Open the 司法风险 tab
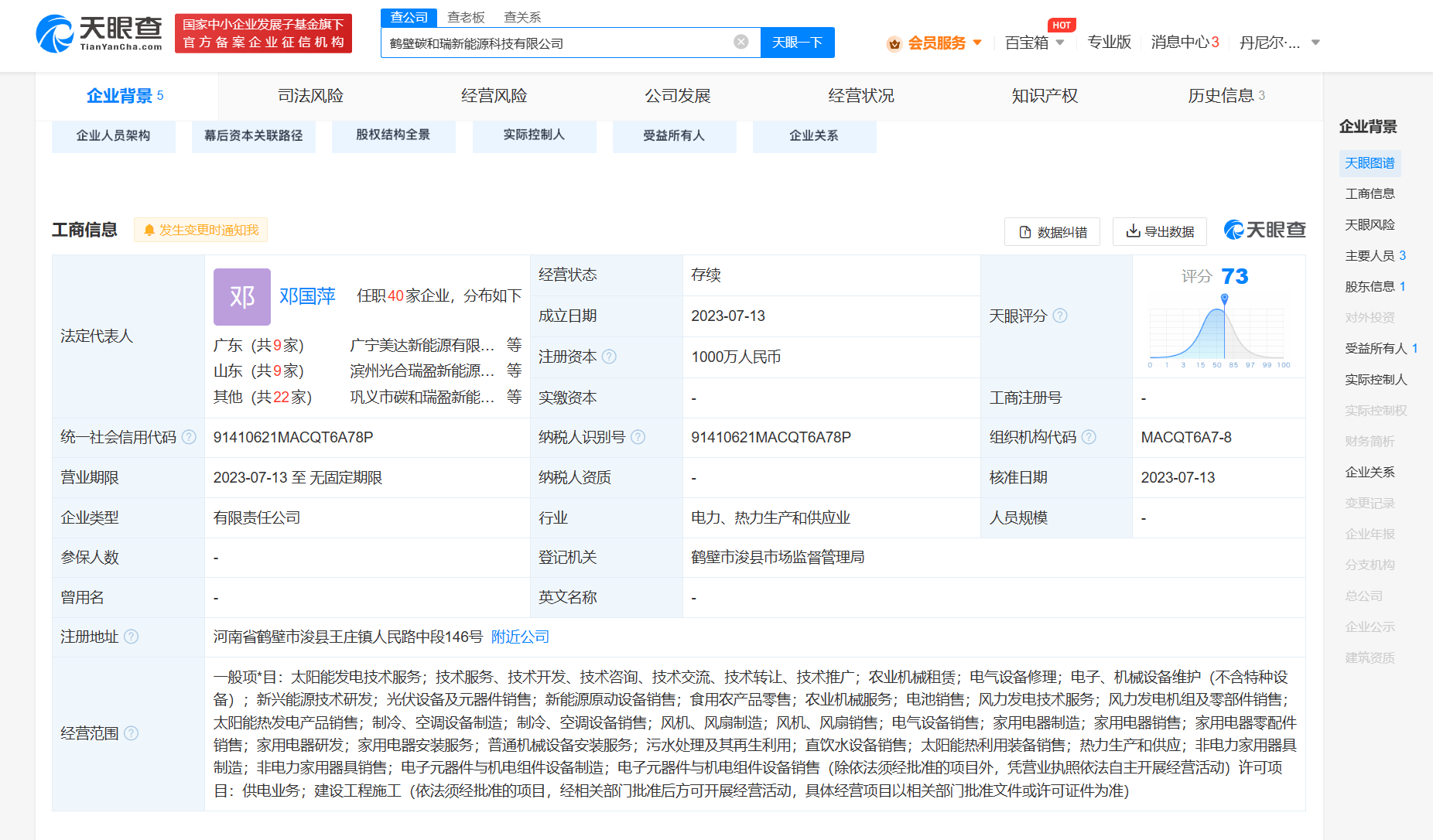The width and height of the screenshot is (1433, 840). click(310, 96)
